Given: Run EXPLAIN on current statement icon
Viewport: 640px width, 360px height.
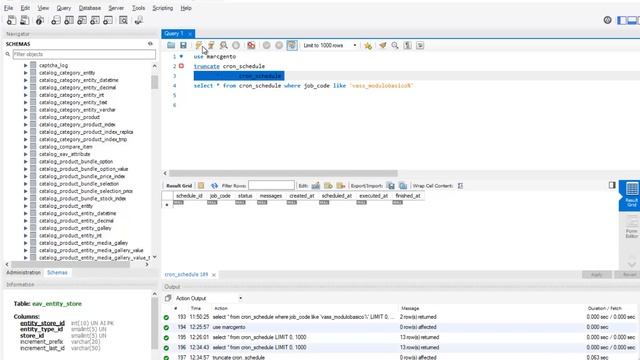Looking at the screenshot, I should click(x=223, y=45).
